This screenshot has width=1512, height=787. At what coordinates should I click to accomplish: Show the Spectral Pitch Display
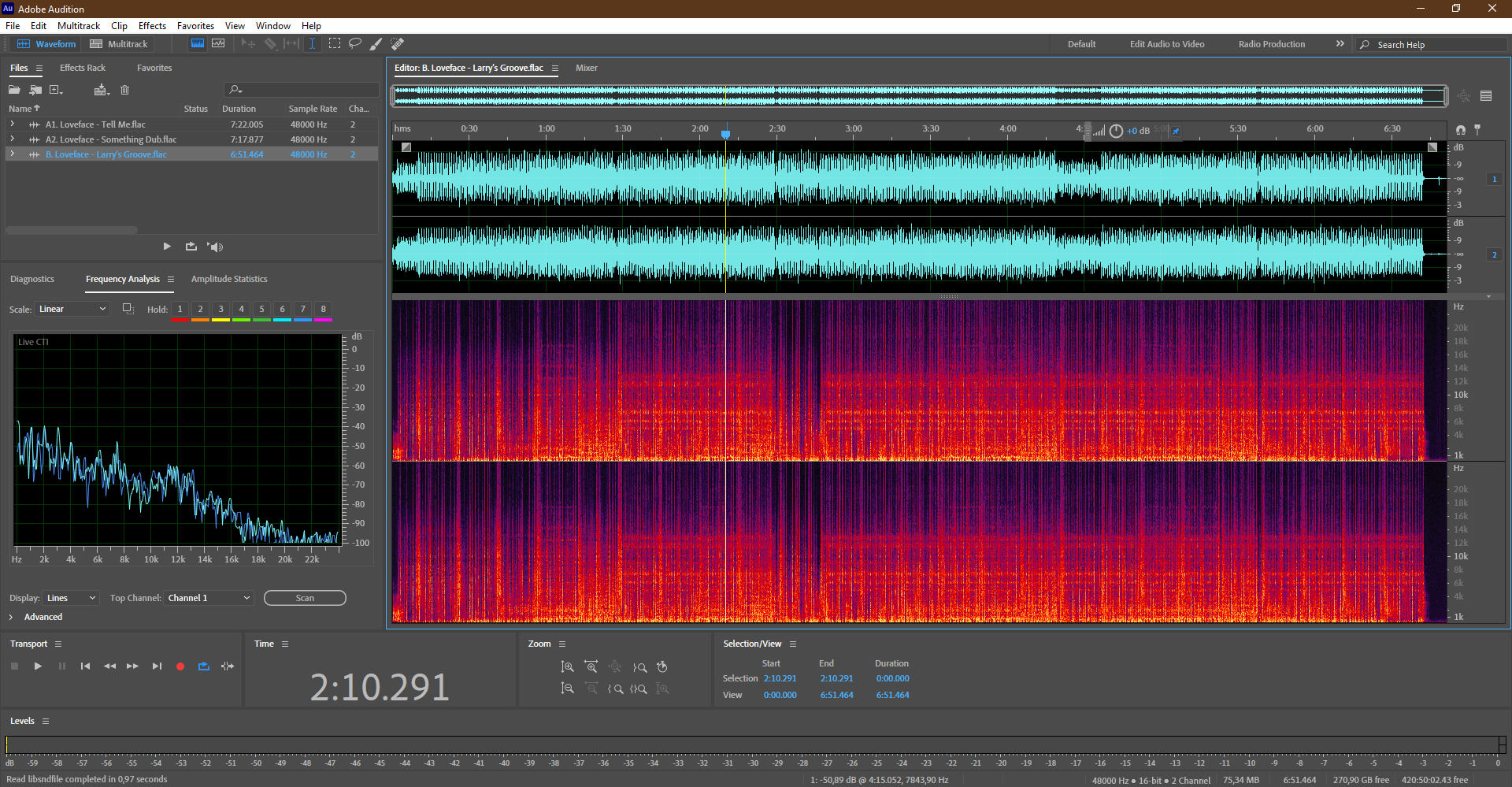pos(218,43)
